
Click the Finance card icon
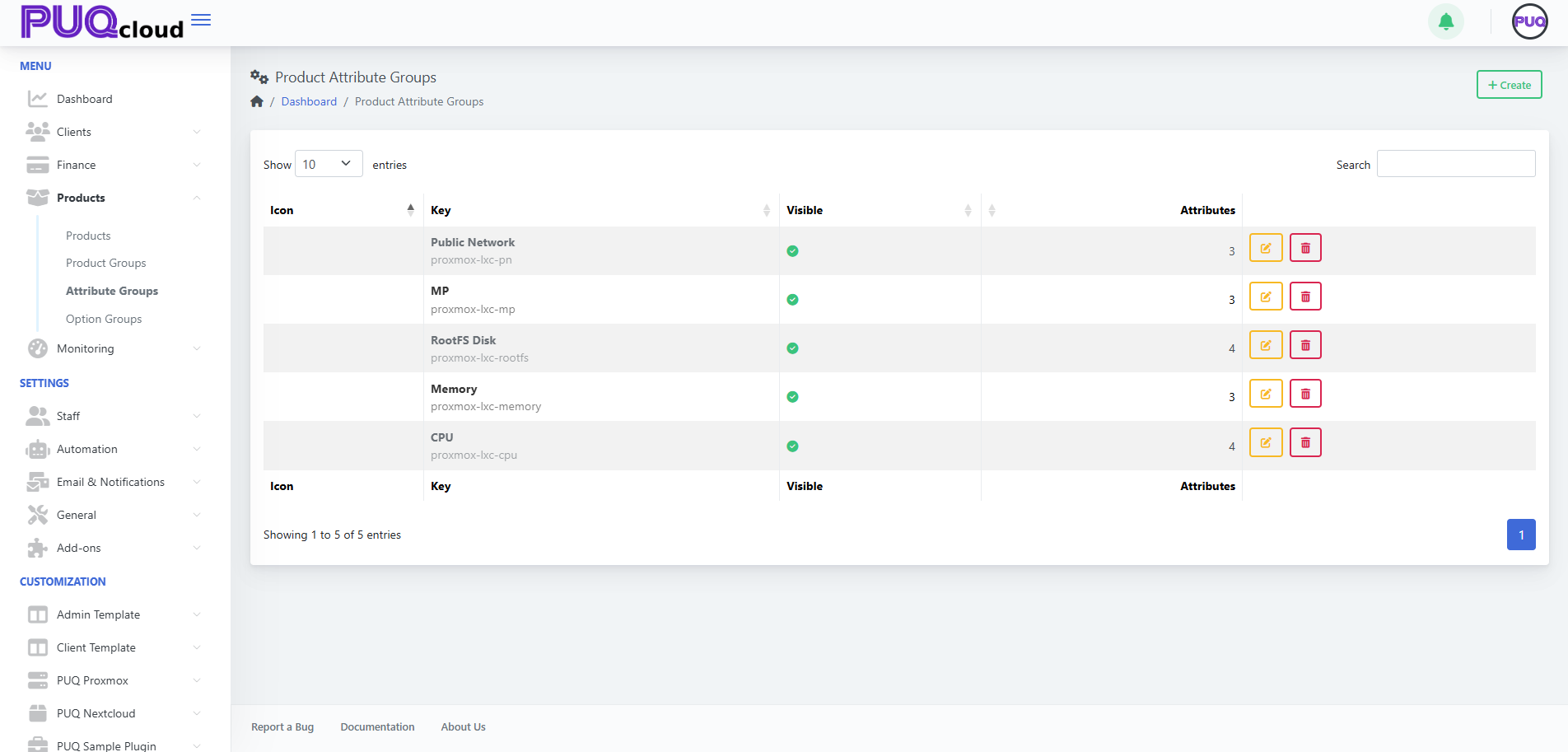[38, 165]
